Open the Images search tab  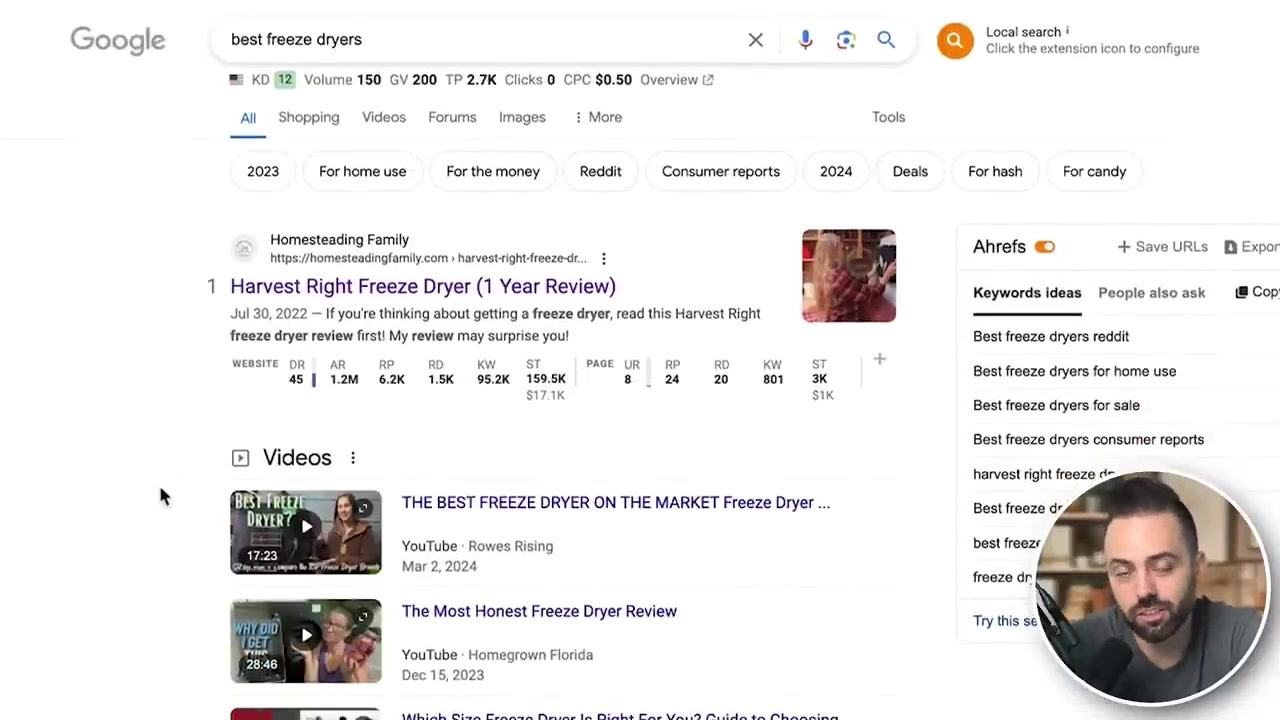click(x=522, y=117)
